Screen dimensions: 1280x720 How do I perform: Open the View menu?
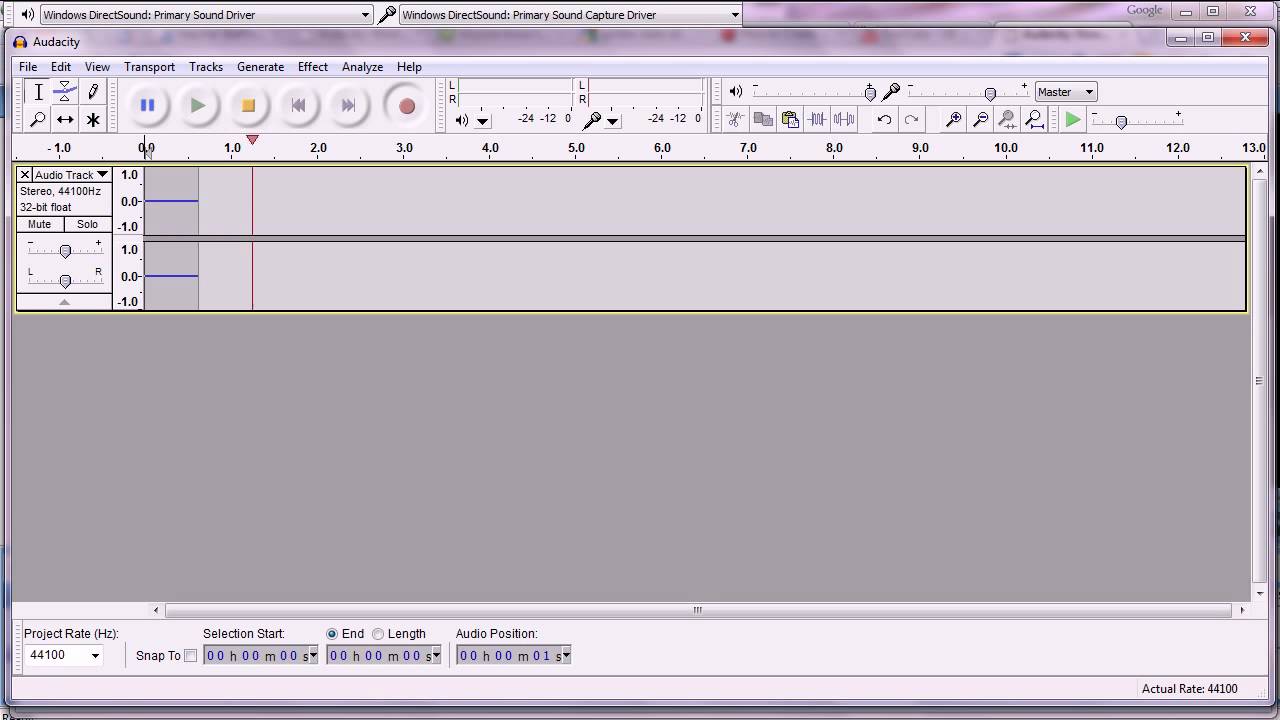tap(97, 67)
